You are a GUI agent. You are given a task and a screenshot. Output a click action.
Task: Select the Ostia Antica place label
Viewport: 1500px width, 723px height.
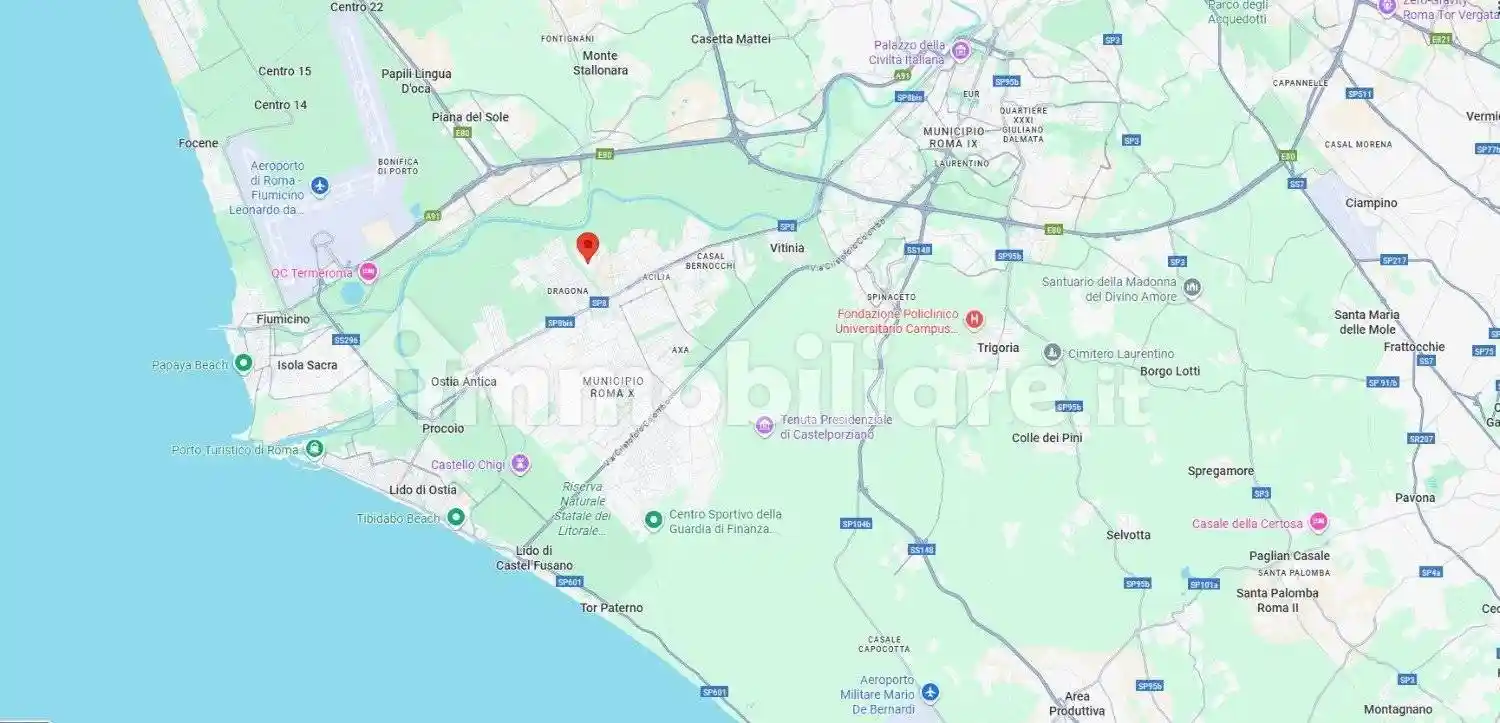[463, 381]
